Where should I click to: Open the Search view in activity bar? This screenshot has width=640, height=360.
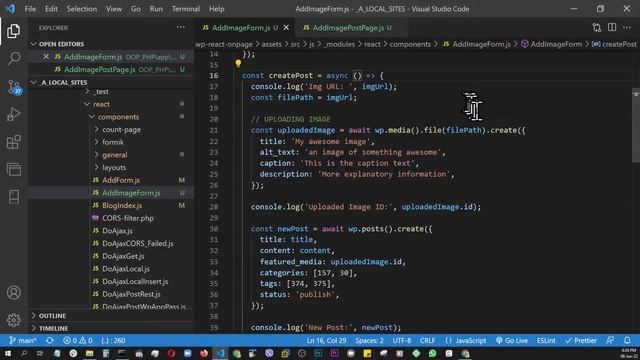[x=13, y=58]
